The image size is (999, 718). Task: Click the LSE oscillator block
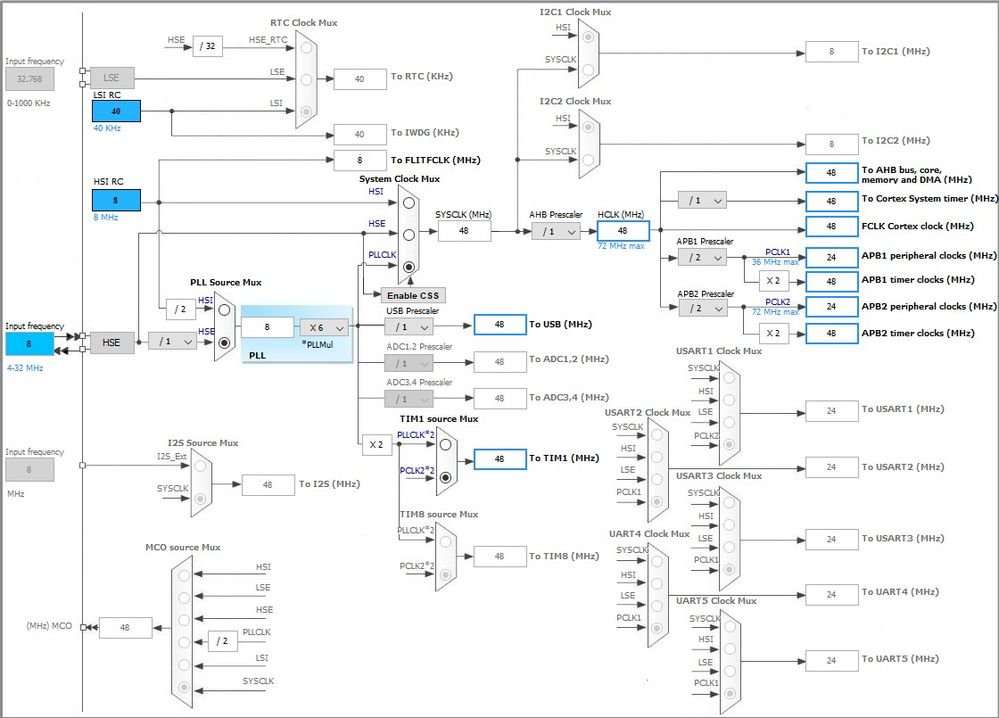[x=111, y=78]
